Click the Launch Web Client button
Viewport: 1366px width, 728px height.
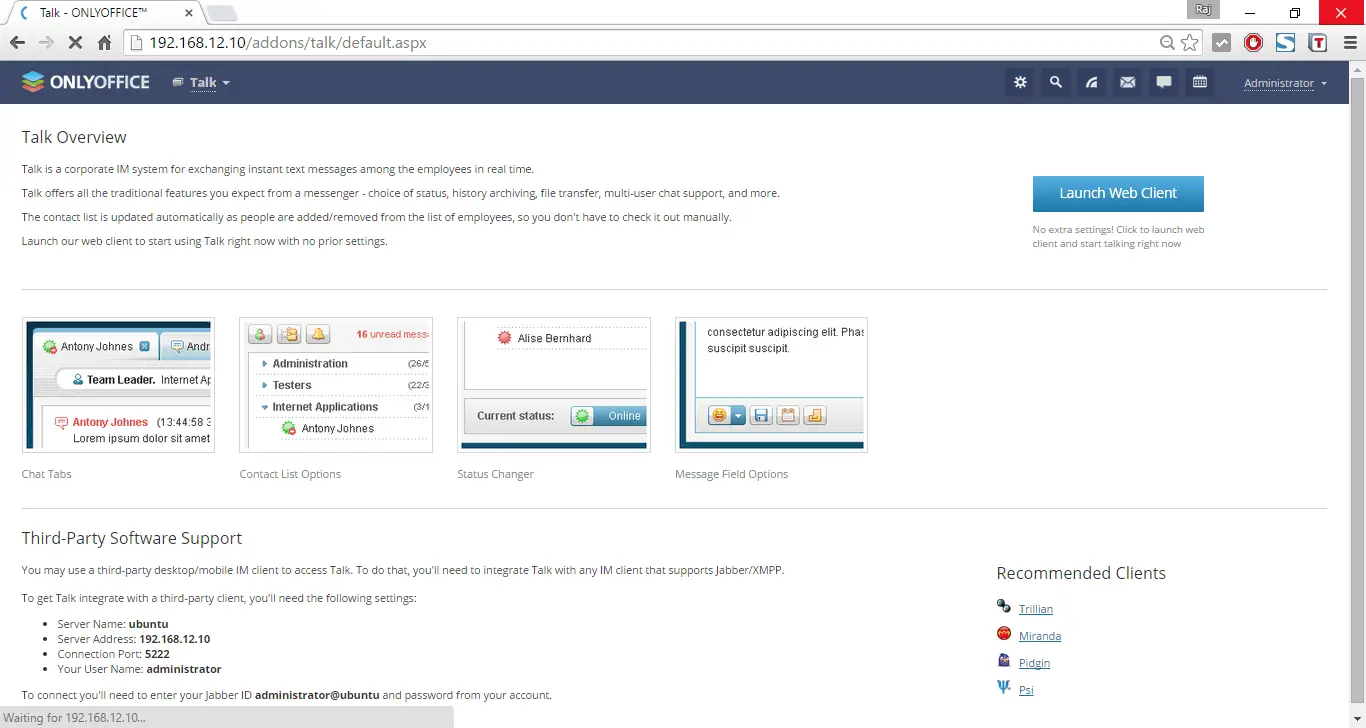[1118, 194]
